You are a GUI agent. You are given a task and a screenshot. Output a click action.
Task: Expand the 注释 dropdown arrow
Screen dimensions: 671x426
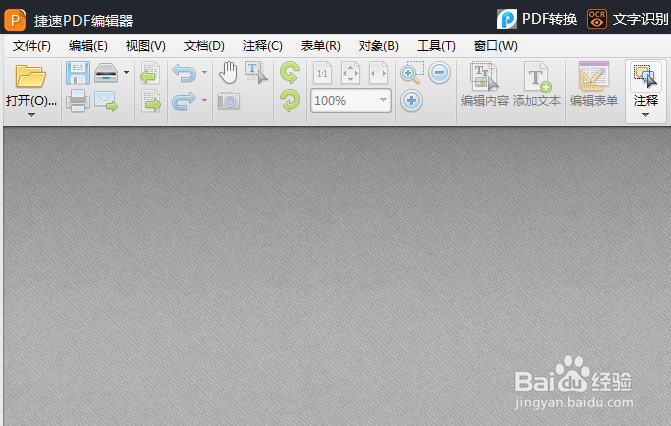coord(645,115)
